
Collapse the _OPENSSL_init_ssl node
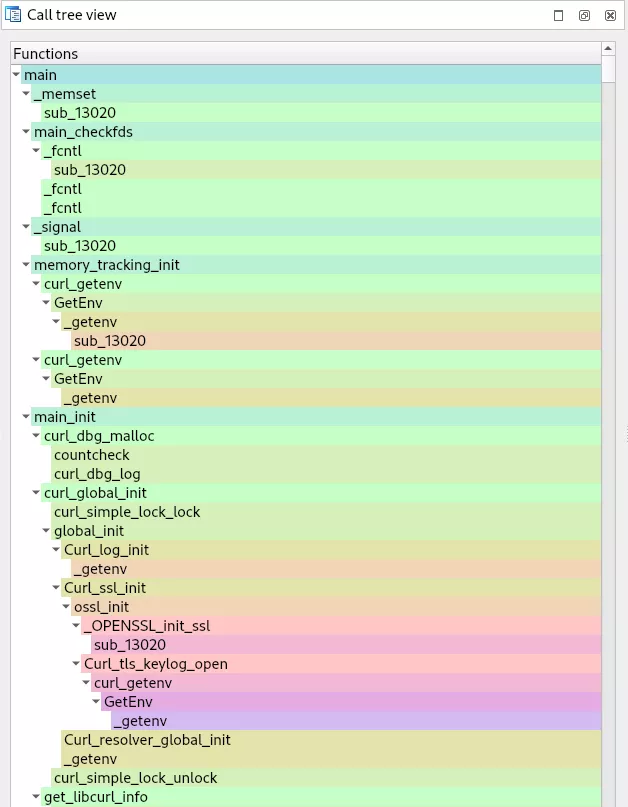click(76, 625)
